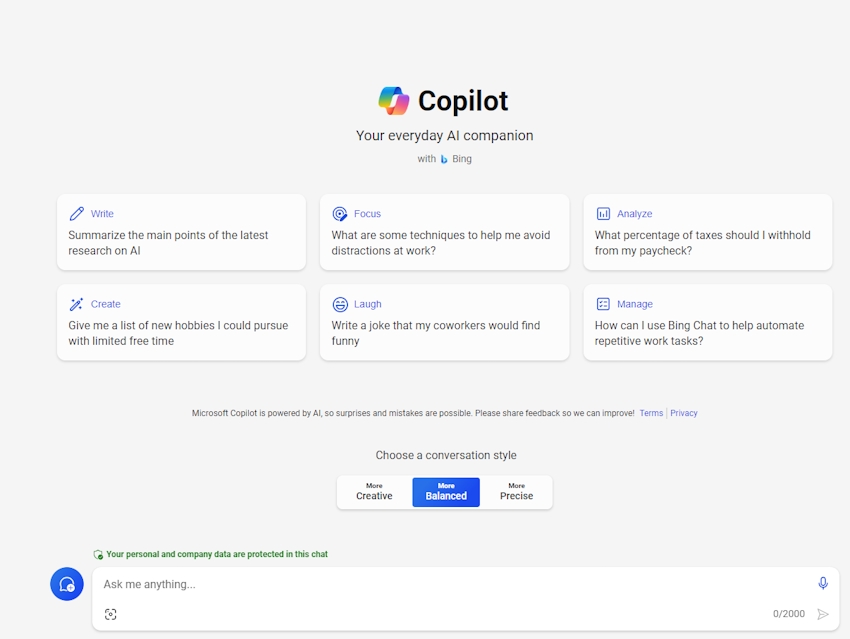This screenshot has height=639, width=850.
Task: Click the 0/2000 character counter
Action: coord(790,613)
